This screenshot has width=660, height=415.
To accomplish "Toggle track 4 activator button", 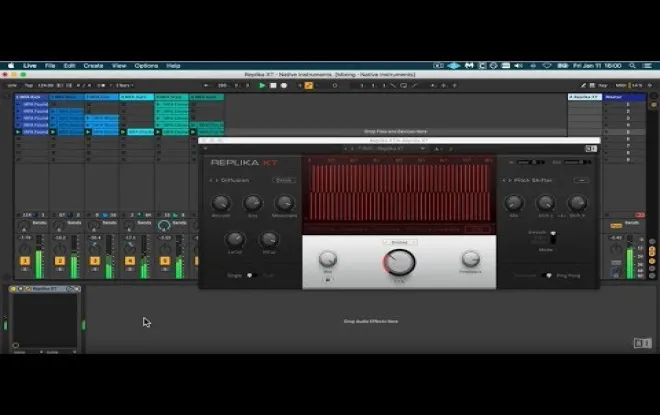I will click(x=130, y=261).
